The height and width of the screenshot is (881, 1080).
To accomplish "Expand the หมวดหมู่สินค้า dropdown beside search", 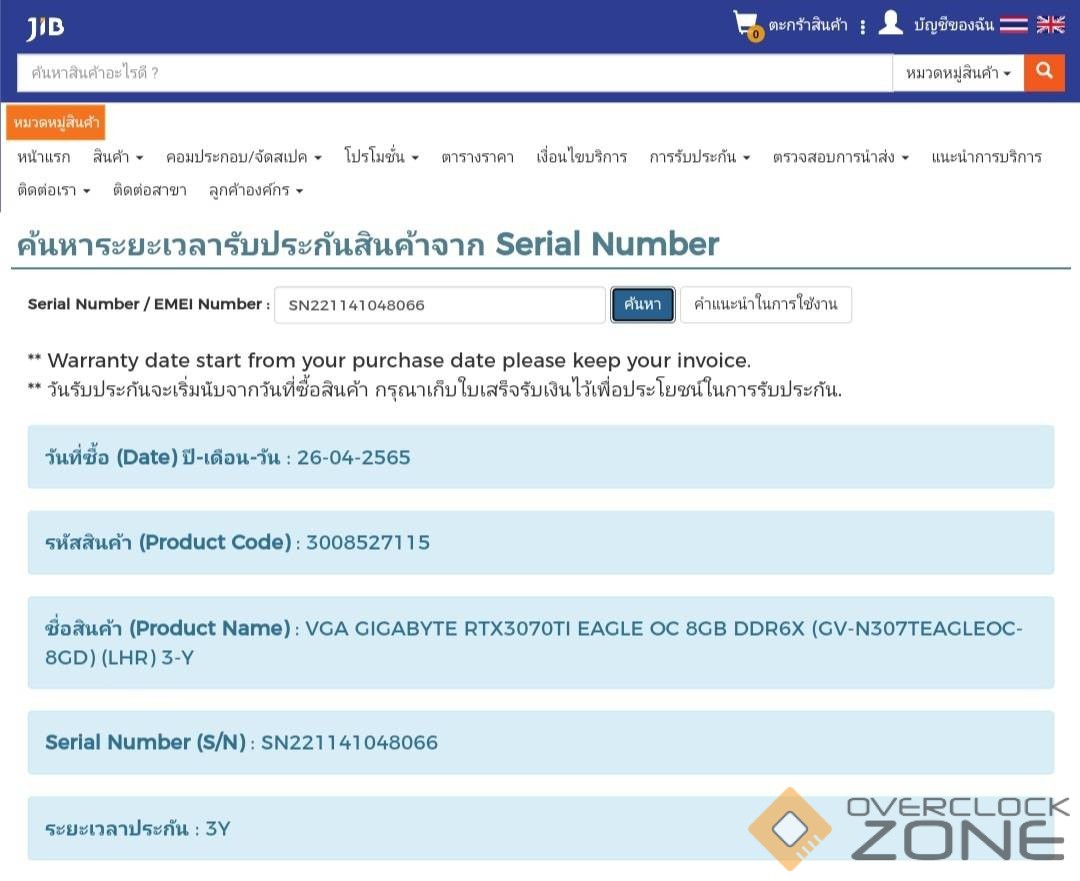I will (958, 72).
